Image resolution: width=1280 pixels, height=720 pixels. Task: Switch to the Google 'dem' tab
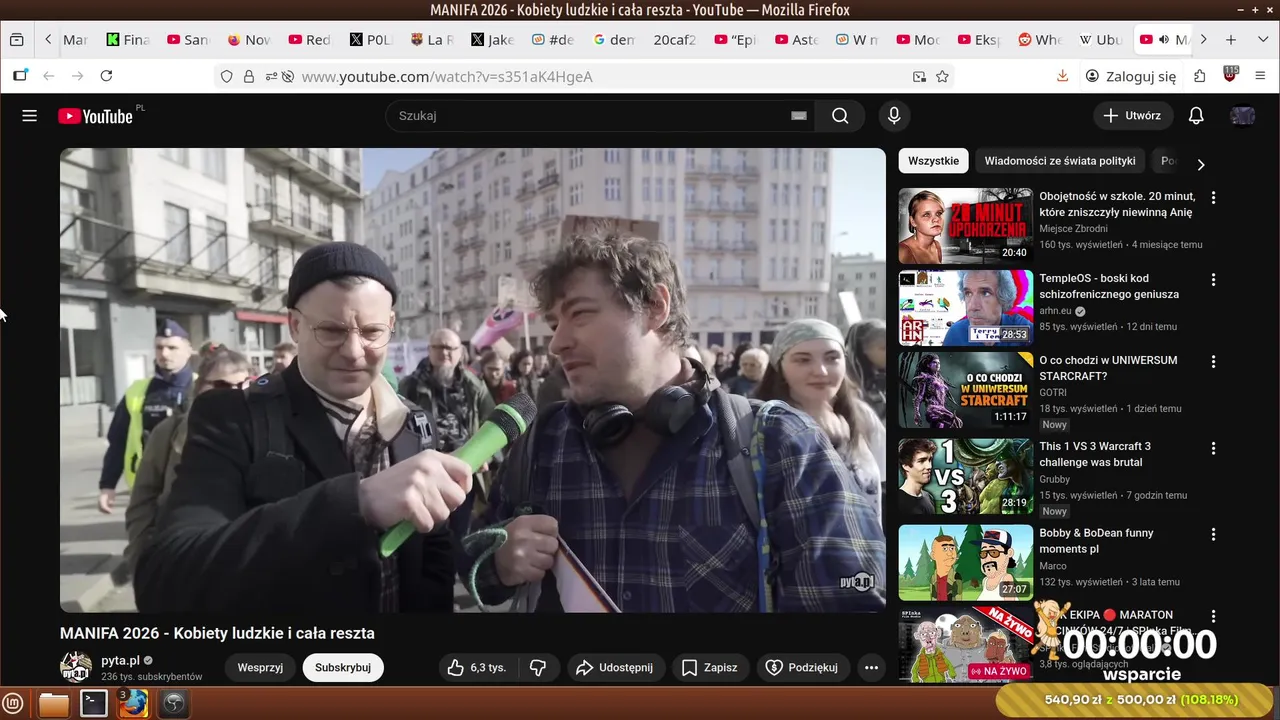click(615, 40)
